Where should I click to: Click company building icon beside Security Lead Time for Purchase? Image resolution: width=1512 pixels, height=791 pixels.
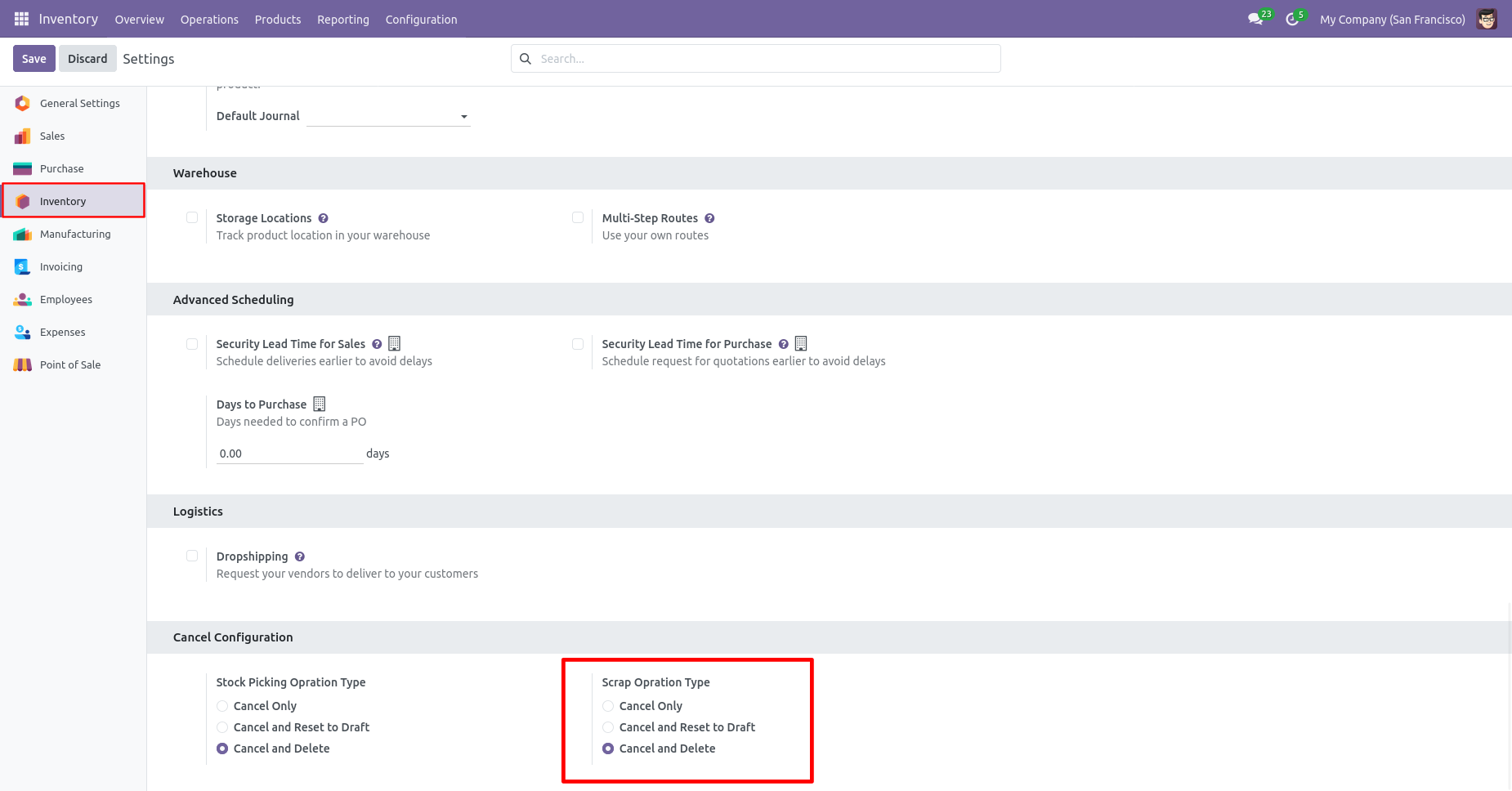pyautogui.click(x=801, y=343)
